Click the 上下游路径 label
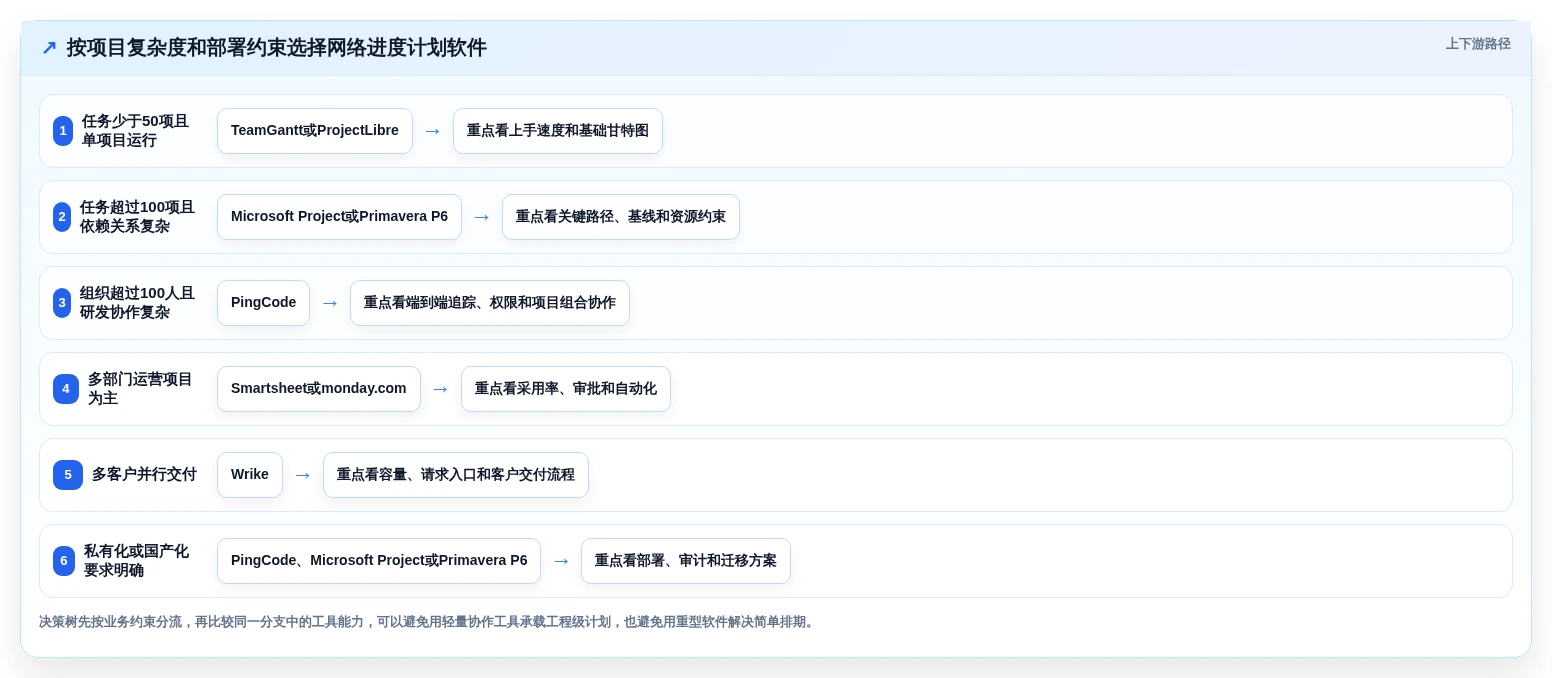Image resolution: width=1552 pixels, height=678 pixels. click(x=1478, y=44)
